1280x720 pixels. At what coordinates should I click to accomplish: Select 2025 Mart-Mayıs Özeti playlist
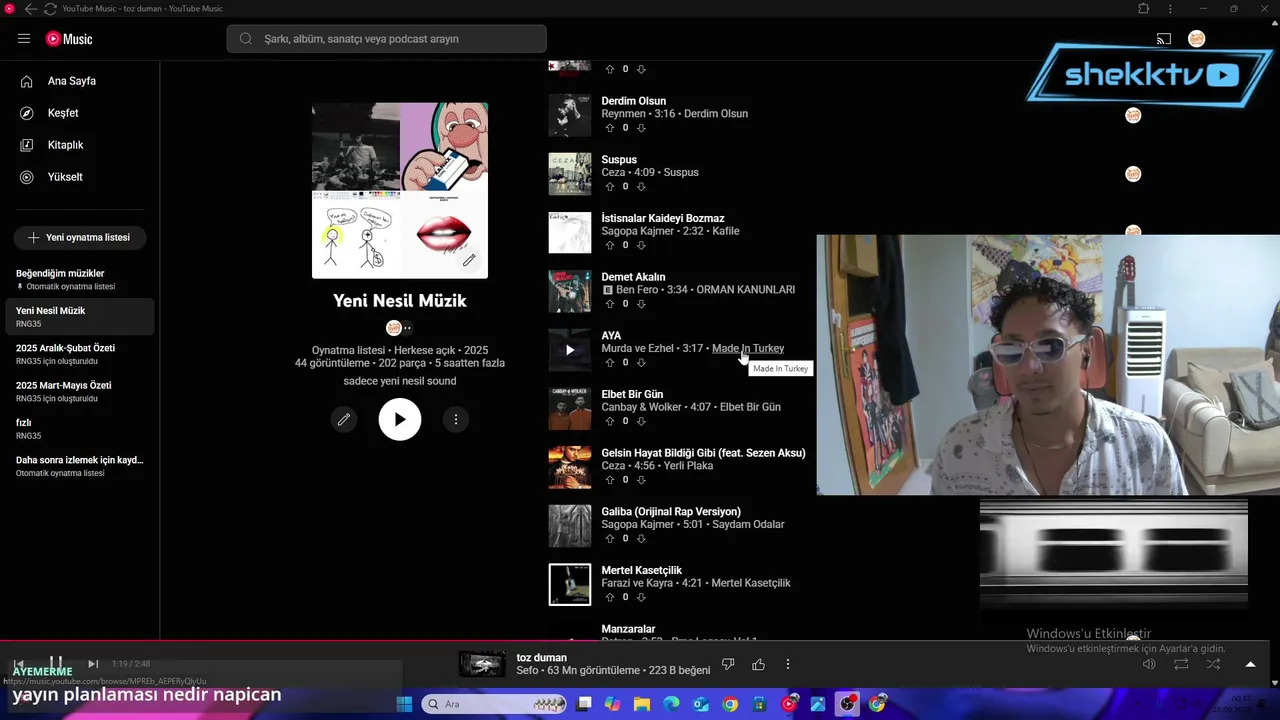tap(80, 391)
